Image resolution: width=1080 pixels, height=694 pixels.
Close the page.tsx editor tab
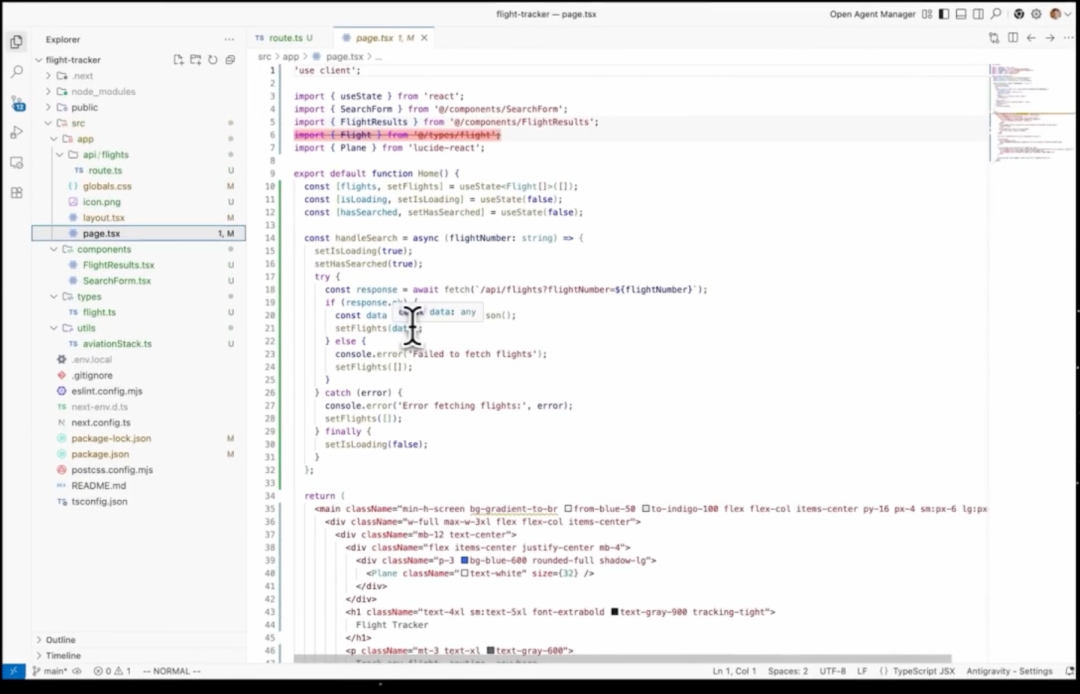click(x=424, y=38)
